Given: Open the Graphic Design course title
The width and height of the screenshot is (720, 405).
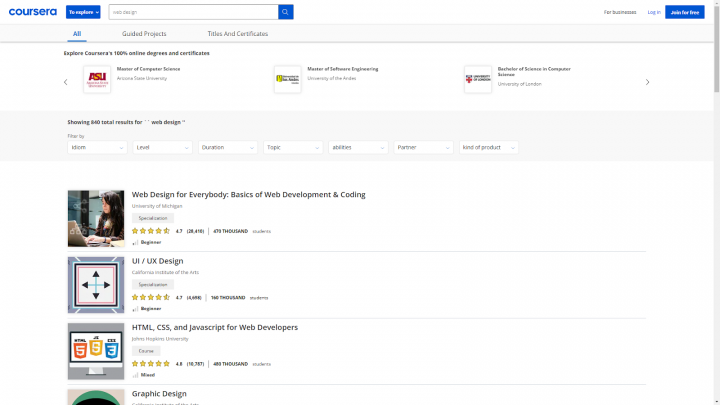Looking at the screenshot, I should [x=159, y=394].
